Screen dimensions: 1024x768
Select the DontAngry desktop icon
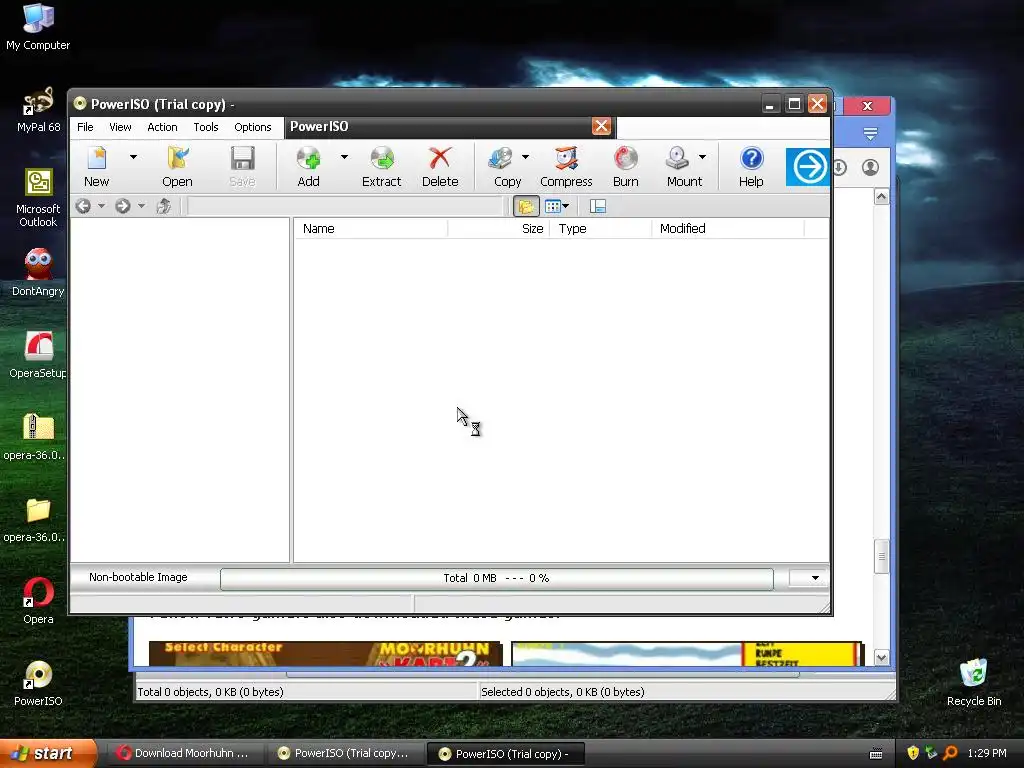(38, 272)
